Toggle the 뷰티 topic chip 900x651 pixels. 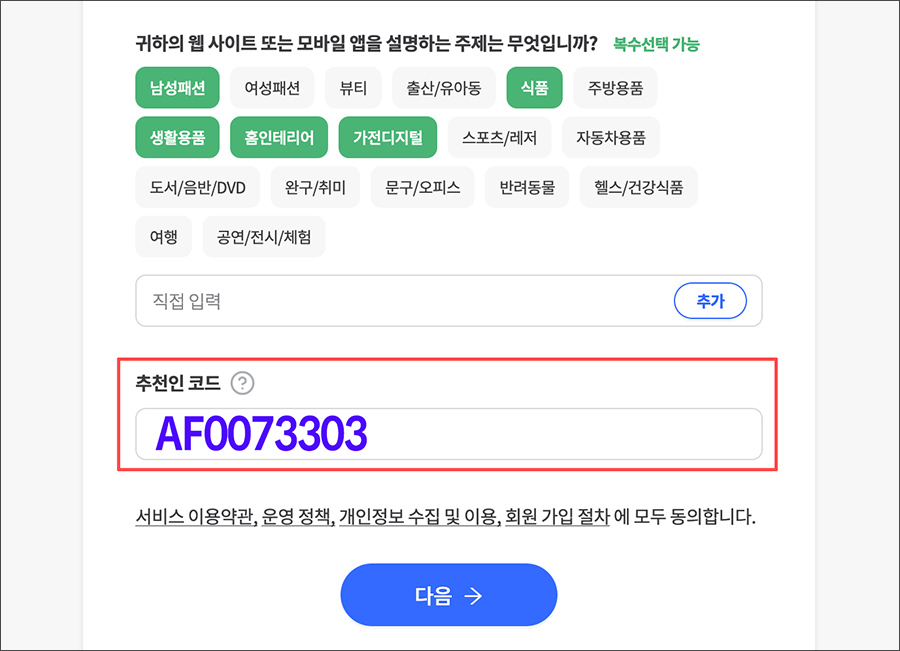(x=353, y=88)
